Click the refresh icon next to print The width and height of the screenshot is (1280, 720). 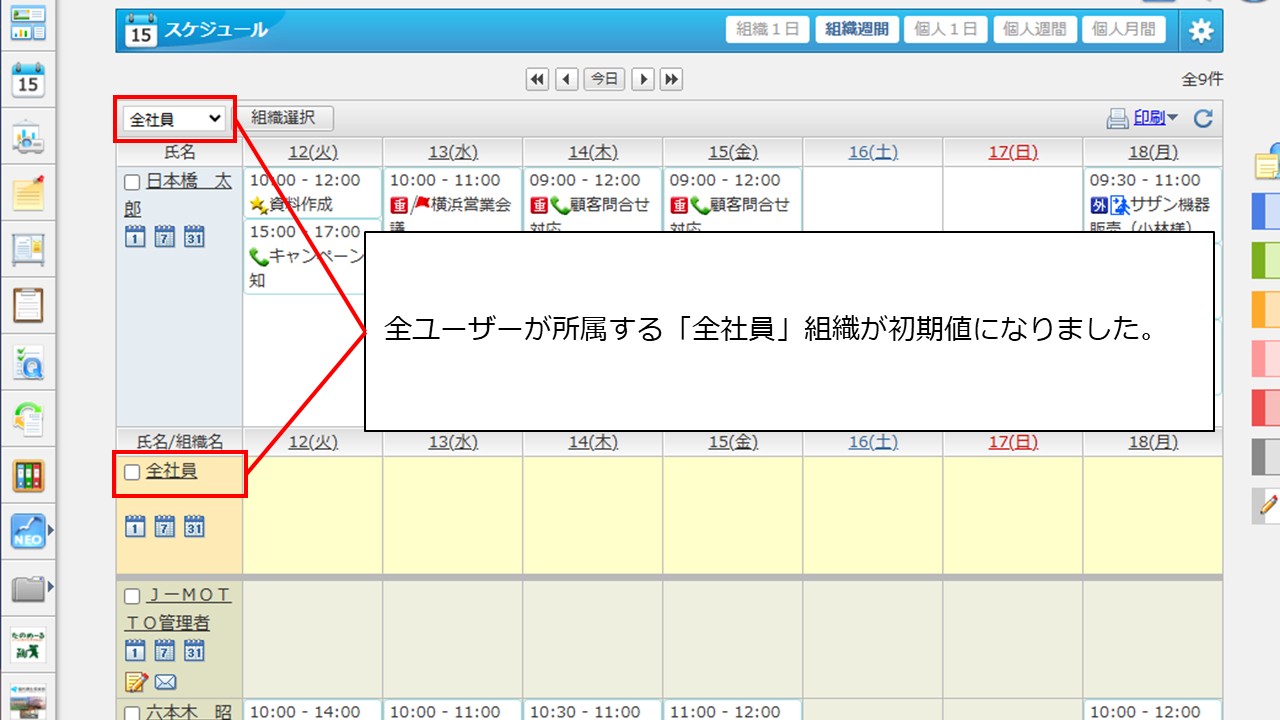coord(1203,119)
